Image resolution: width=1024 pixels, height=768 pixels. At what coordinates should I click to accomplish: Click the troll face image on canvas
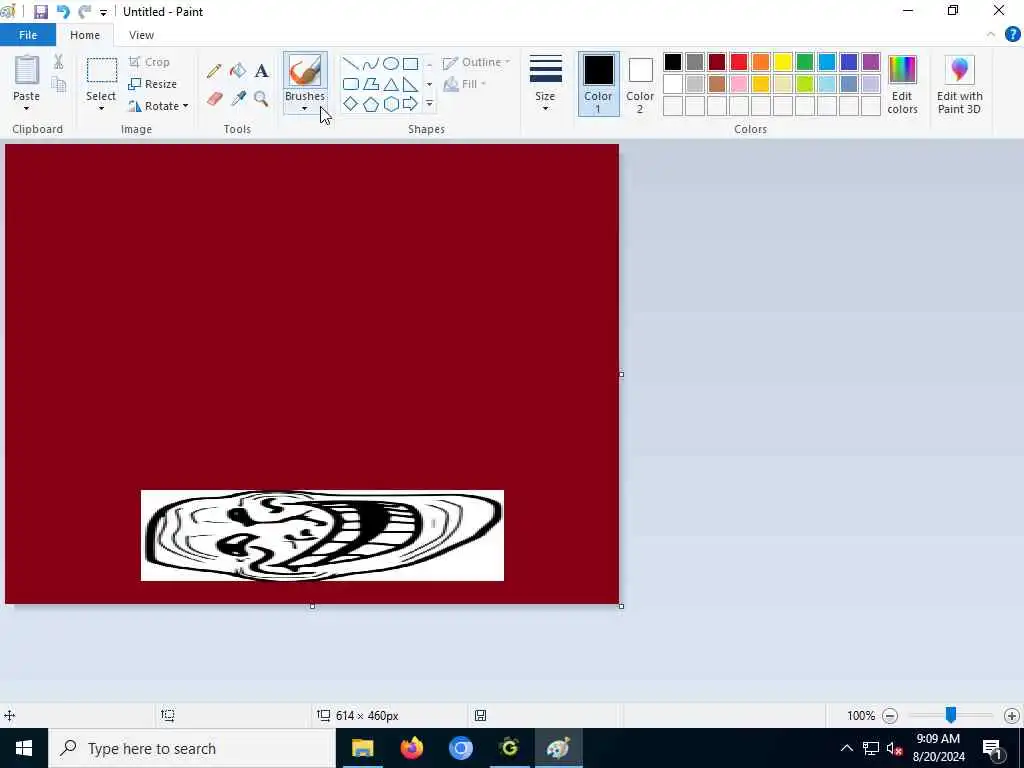pos(323,535)
